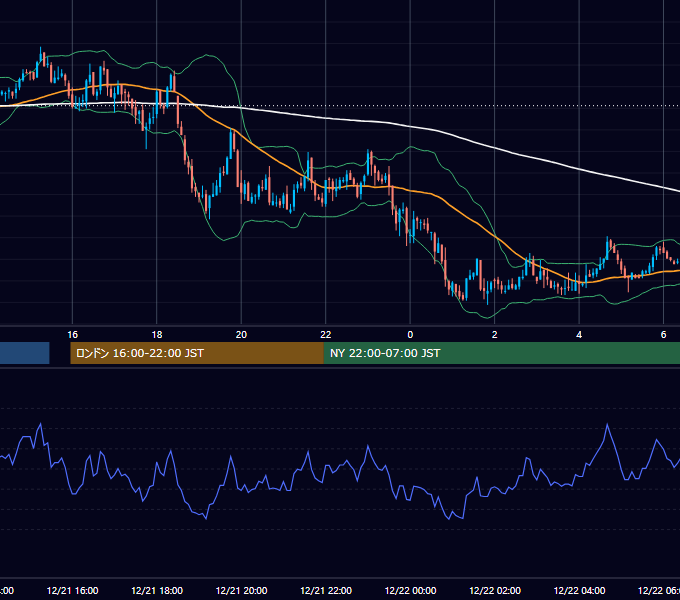
Task: Click the 12/21 18:00 indicator axis label
Action: tap(157, 590)
